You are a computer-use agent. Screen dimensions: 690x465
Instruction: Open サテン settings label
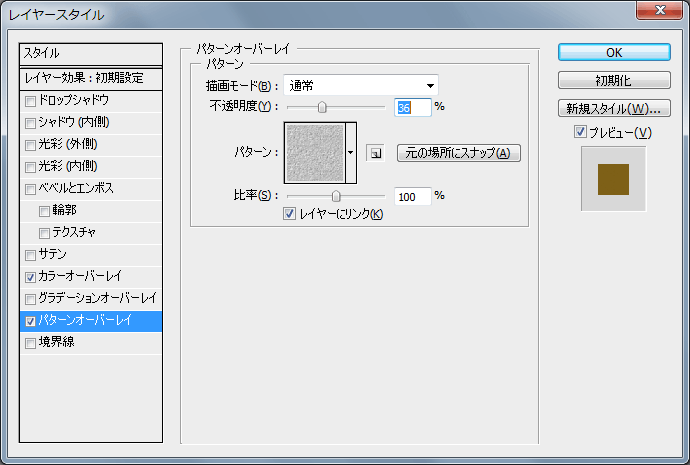52,254
